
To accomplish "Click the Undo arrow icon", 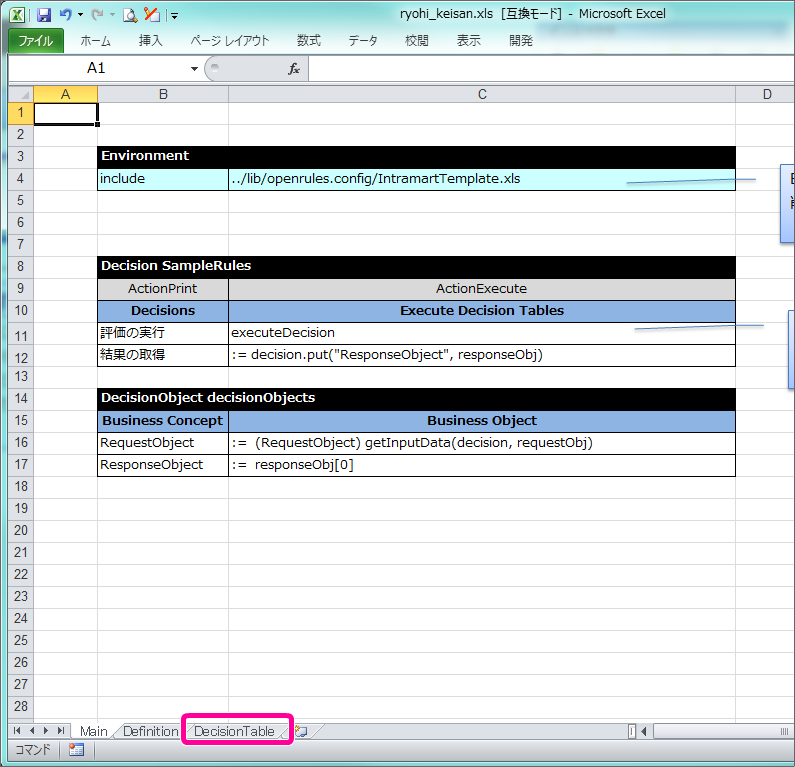I will point(65,15).
